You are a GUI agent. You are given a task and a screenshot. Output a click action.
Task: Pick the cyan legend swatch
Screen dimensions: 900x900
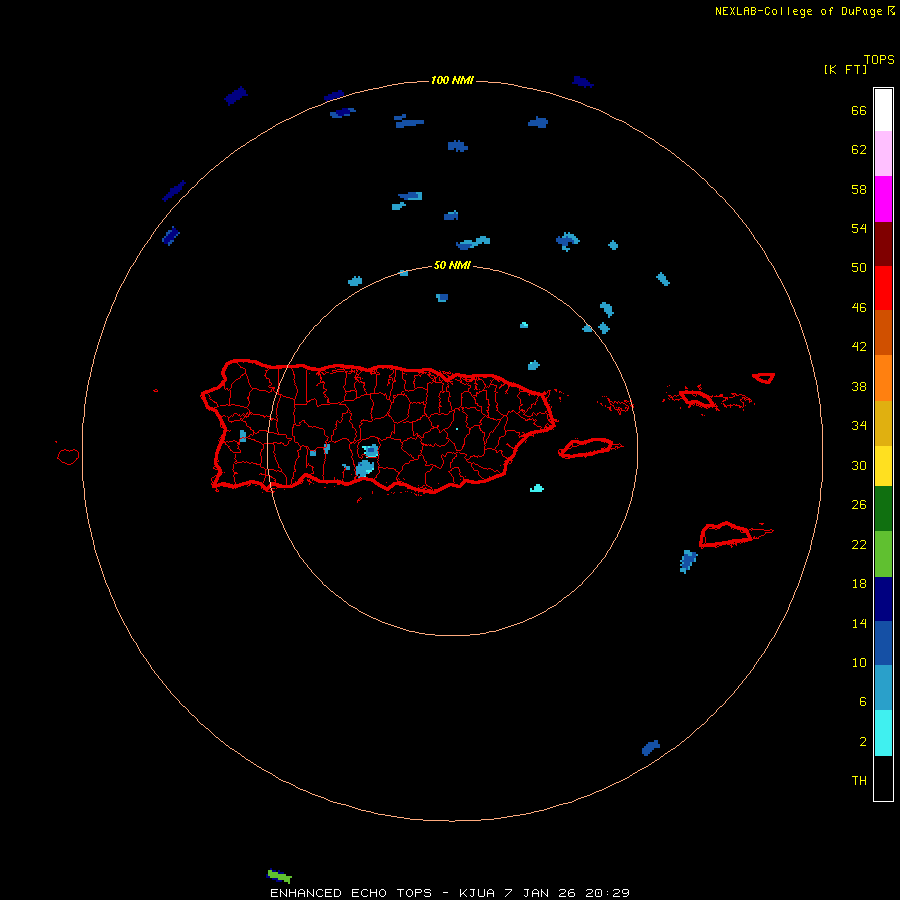pyautogui.click(x=883, y=733)
